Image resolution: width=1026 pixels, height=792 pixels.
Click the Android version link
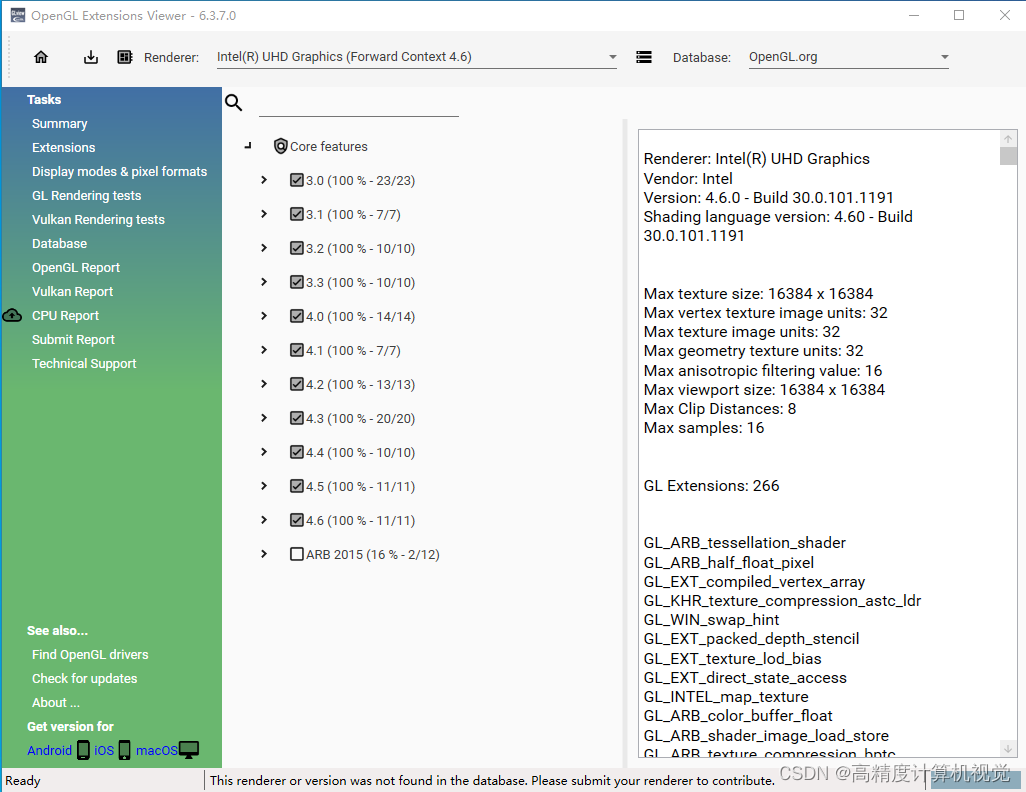tap(49, 750)
